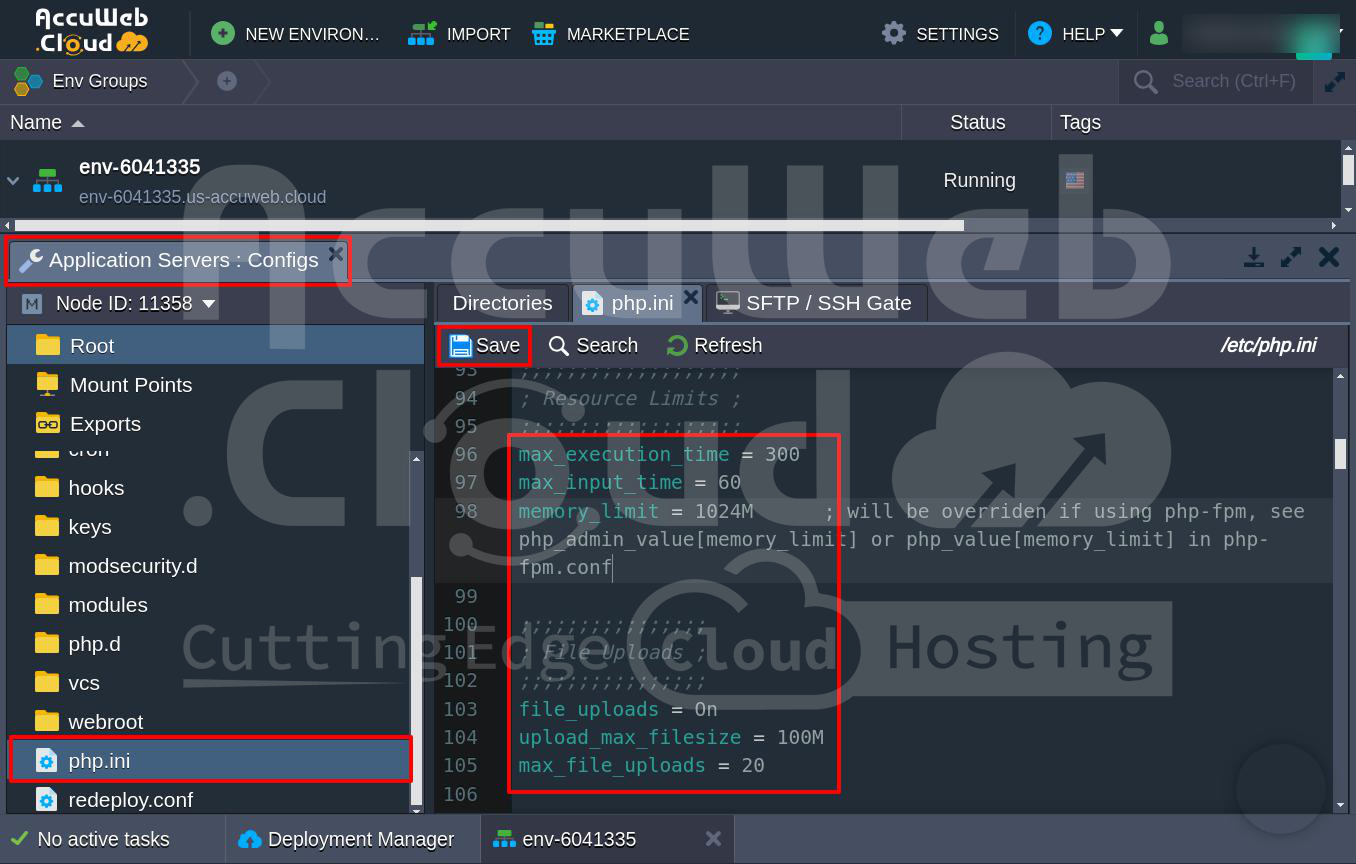Open the Marketplace
1356x864 pixels.
coord(610,34)
